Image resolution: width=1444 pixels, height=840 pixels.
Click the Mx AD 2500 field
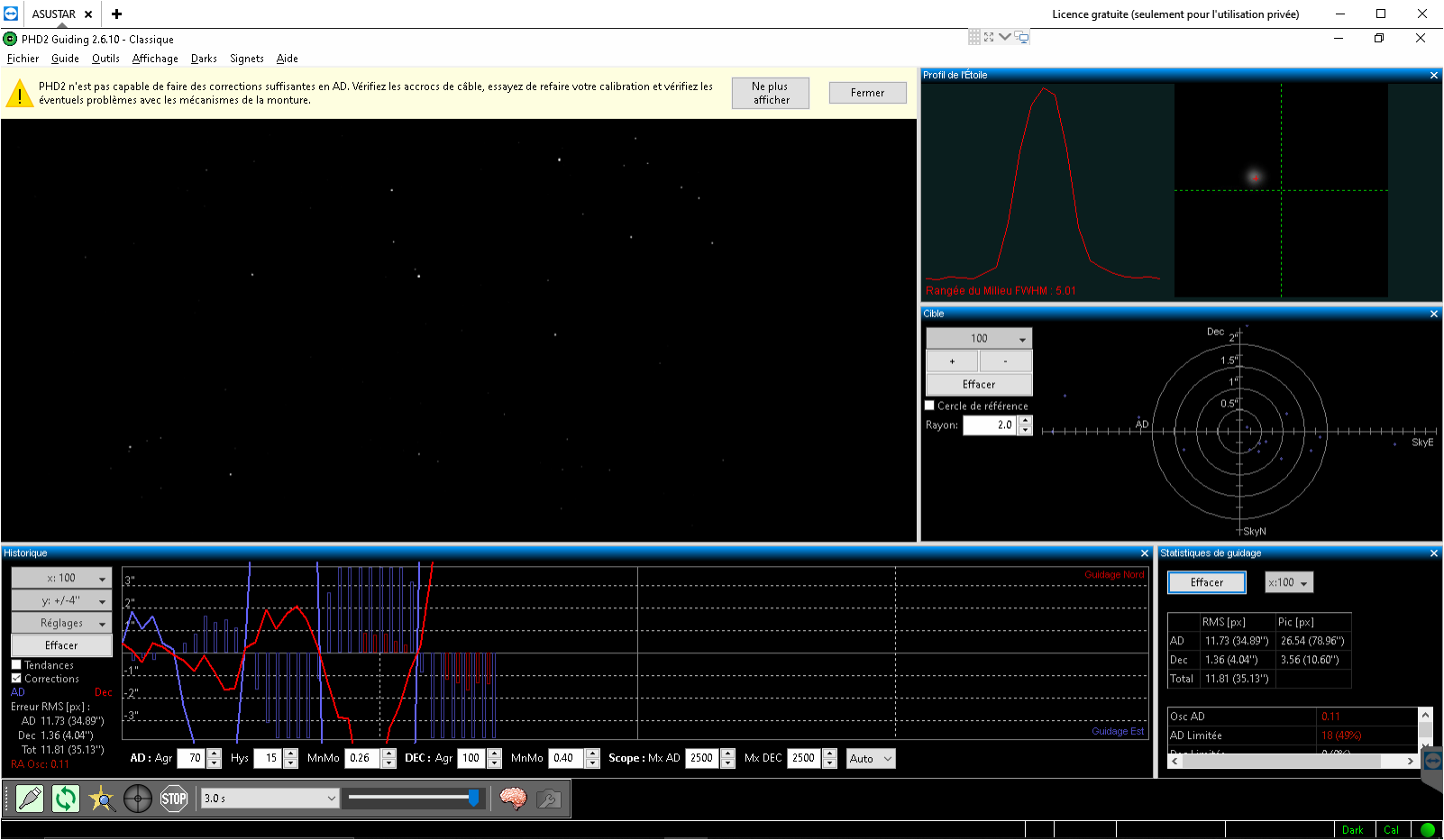click(703, 759)
